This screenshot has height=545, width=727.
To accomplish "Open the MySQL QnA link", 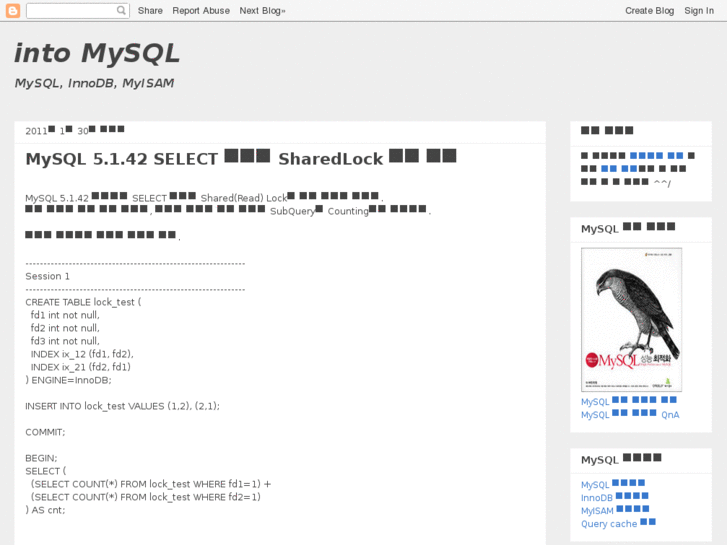I will (x=630, y=414).
